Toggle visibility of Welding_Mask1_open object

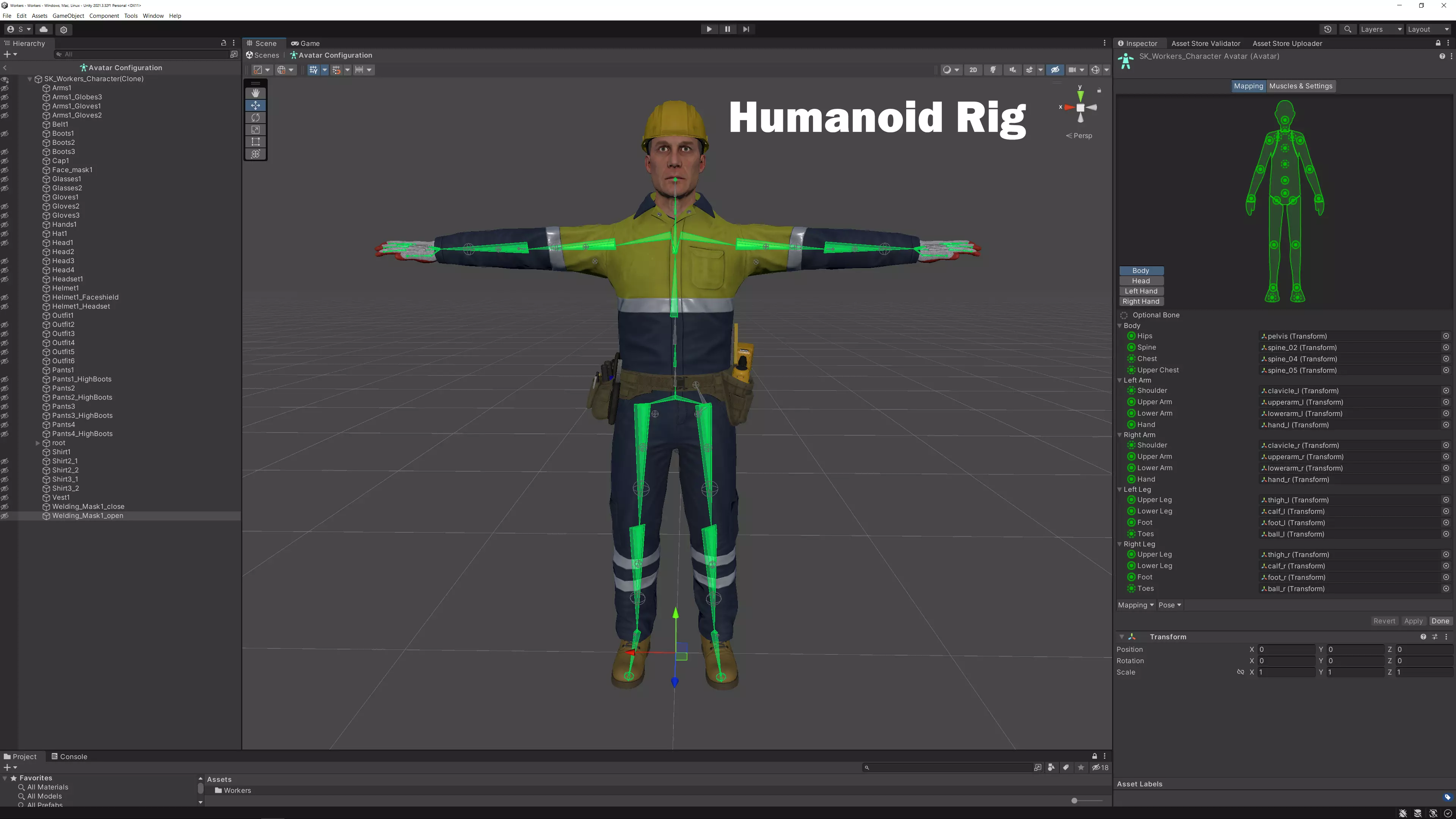click(5, 516)
